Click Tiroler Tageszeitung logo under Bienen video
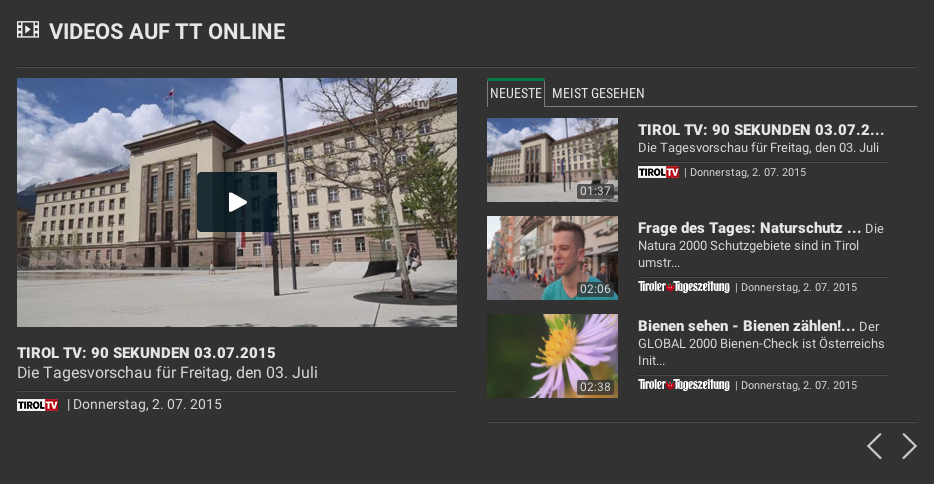Screen dimensions: 934x484 point(684,385)
